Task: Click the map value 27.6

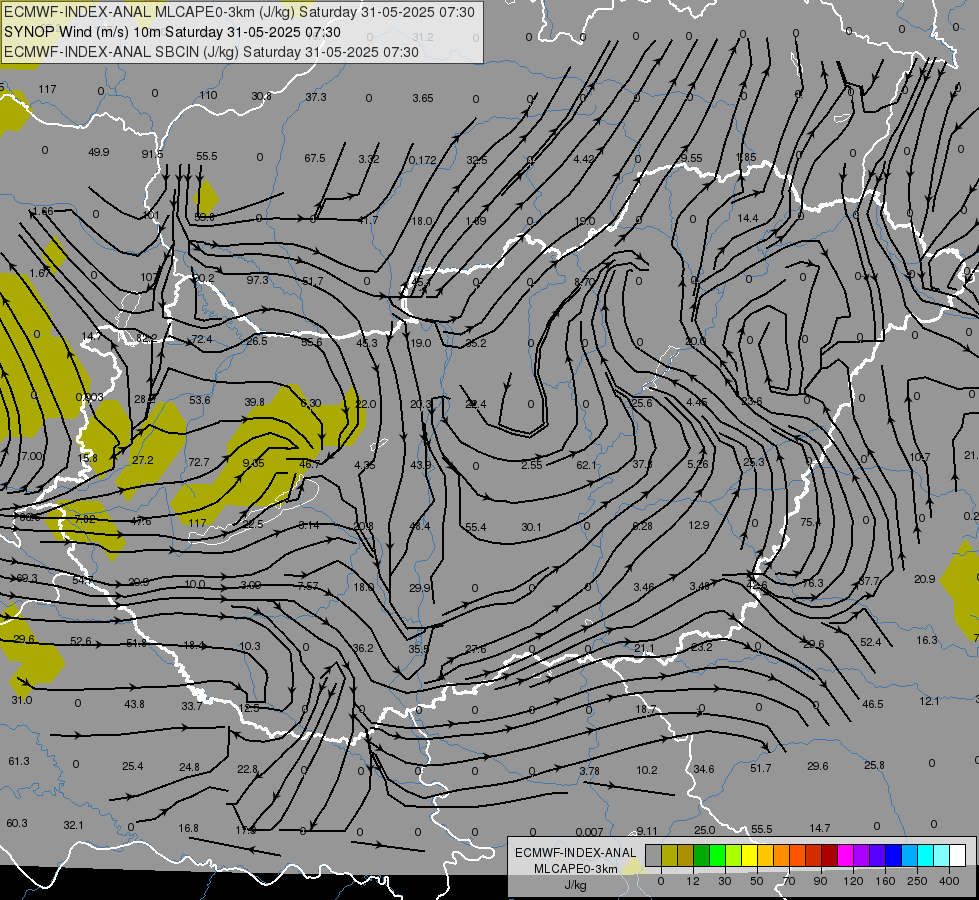Action: [475, 649]
